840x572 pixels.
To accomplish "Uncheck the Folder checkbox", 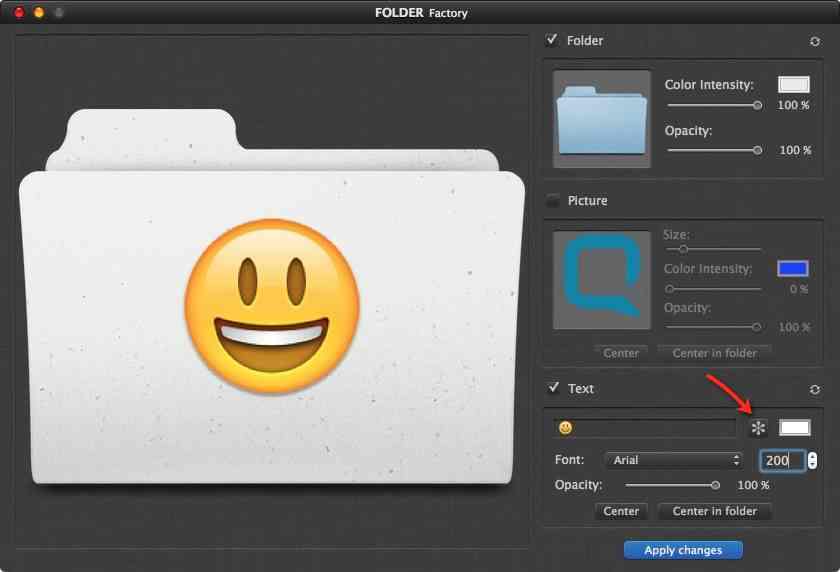I will (x=552, y=40).
